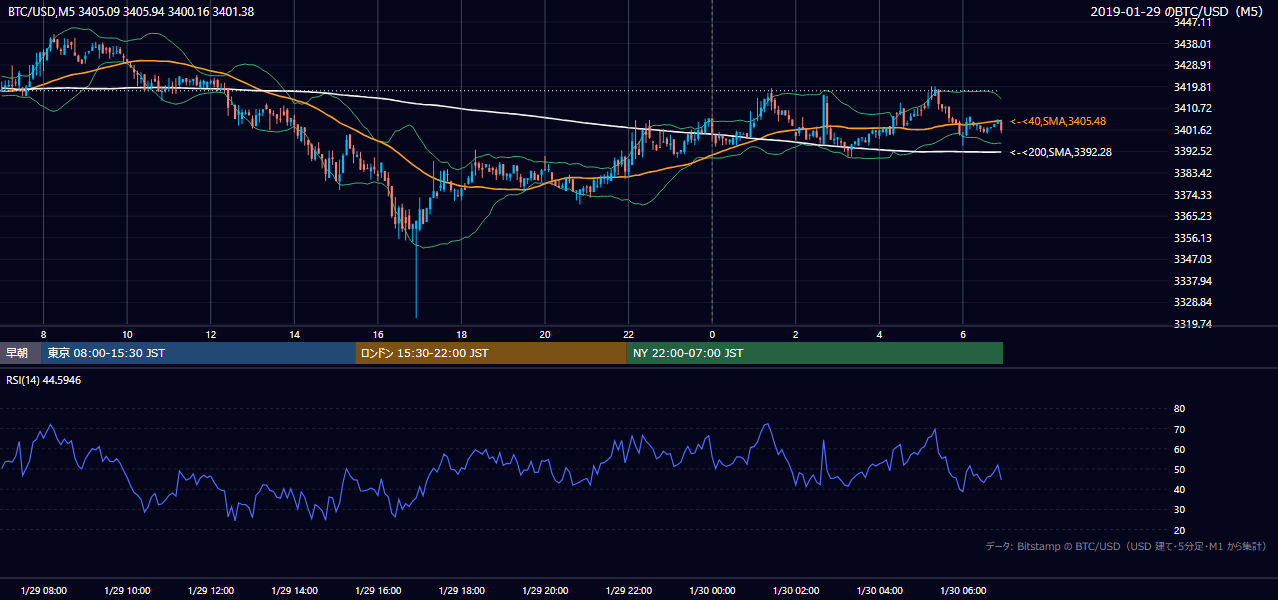1278x600 pixels.
Task: Click price axis value 3337.94
Action: click(x=1192, y=281)
